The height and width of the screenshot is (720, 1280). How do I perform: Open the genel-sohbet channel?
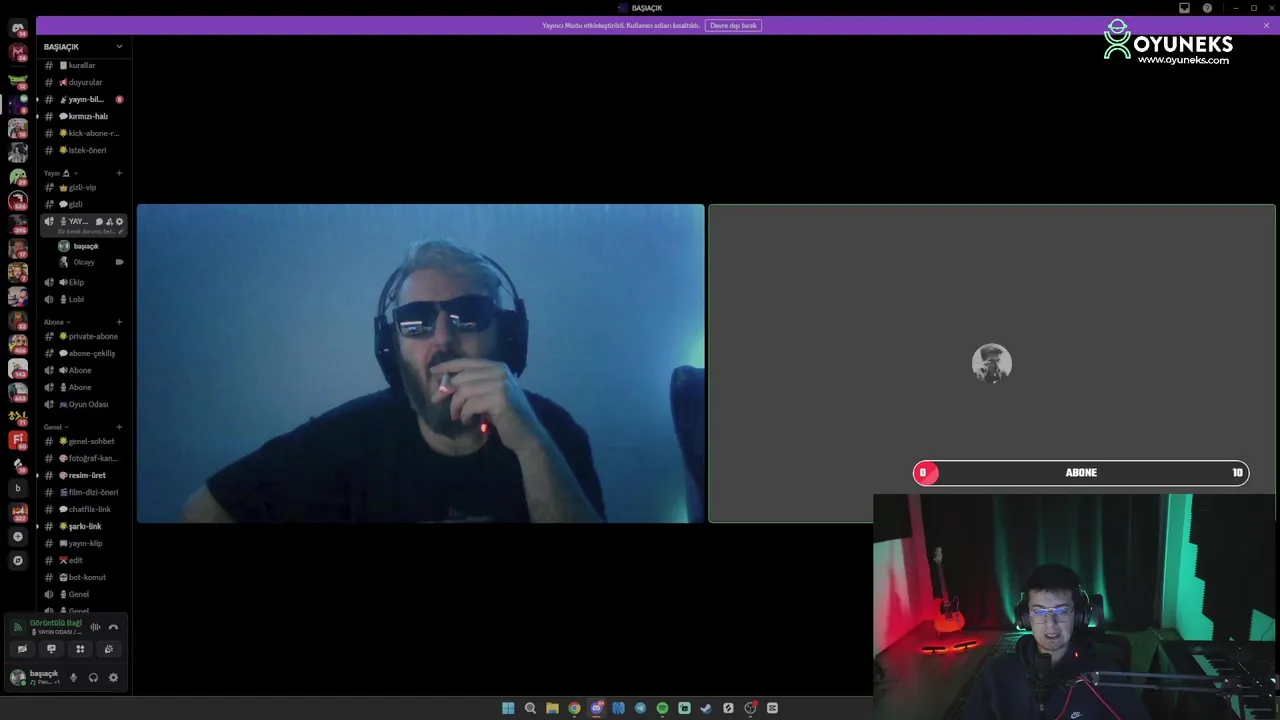coord(84,441)
